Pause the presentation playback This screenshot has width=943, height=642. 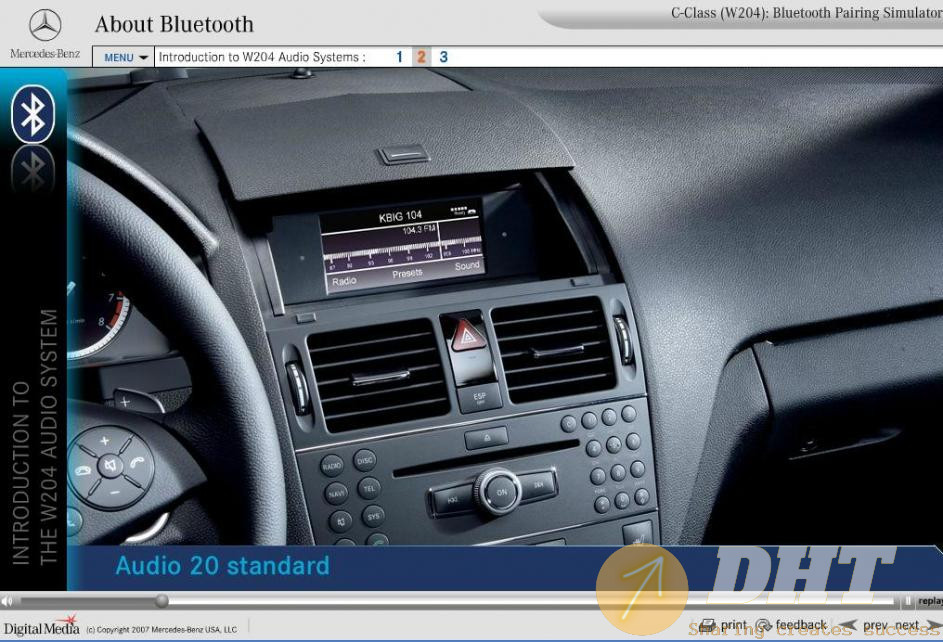tap(908, 601)
